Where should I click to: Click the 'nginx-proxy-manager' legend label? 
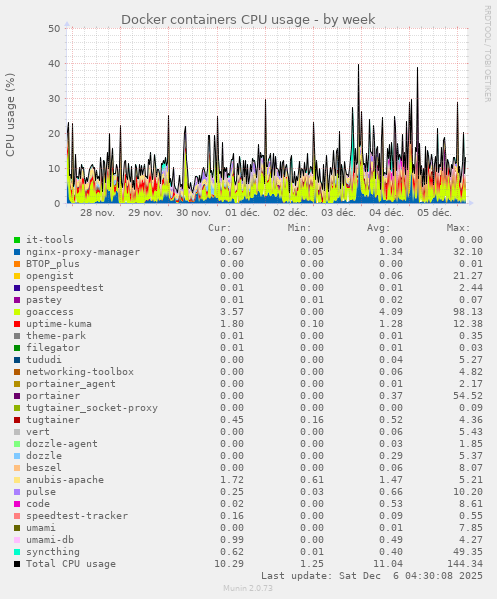[83, 252]
